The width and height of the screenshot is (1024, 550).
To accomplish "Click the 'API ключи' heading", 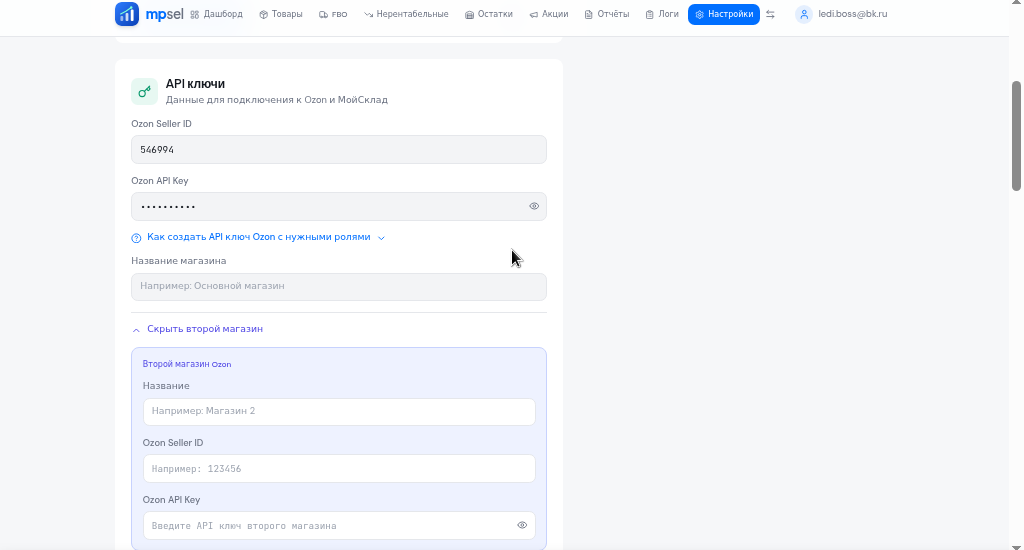I will (x=195, y=84).
